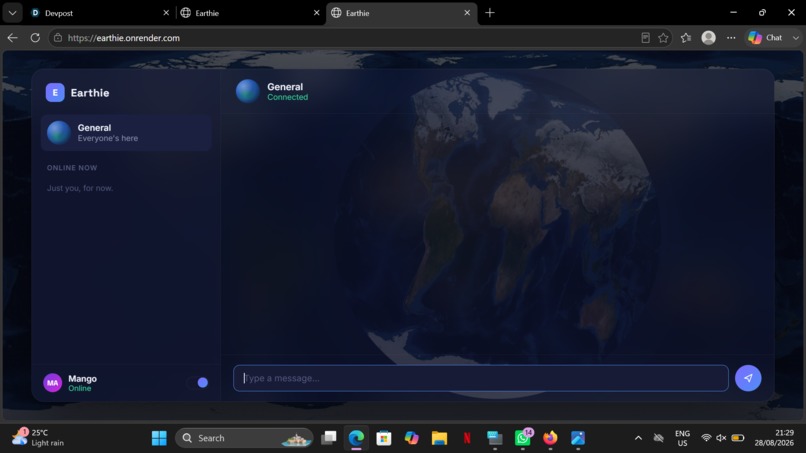This screenshot has height=453, width=806.
Task: View site information lock icon
Action: pos(58,38)
